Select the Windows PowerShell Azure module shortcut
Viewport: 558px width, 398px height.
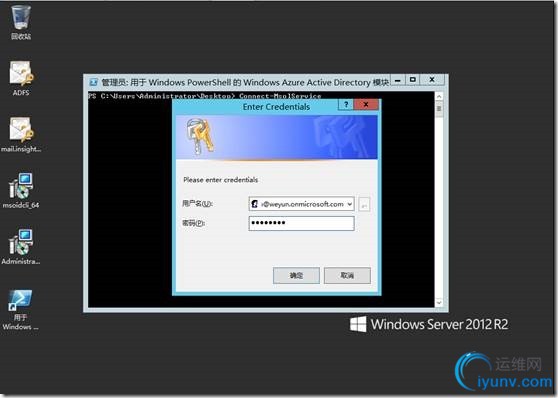pyautogui.click(x=21, y=310)
